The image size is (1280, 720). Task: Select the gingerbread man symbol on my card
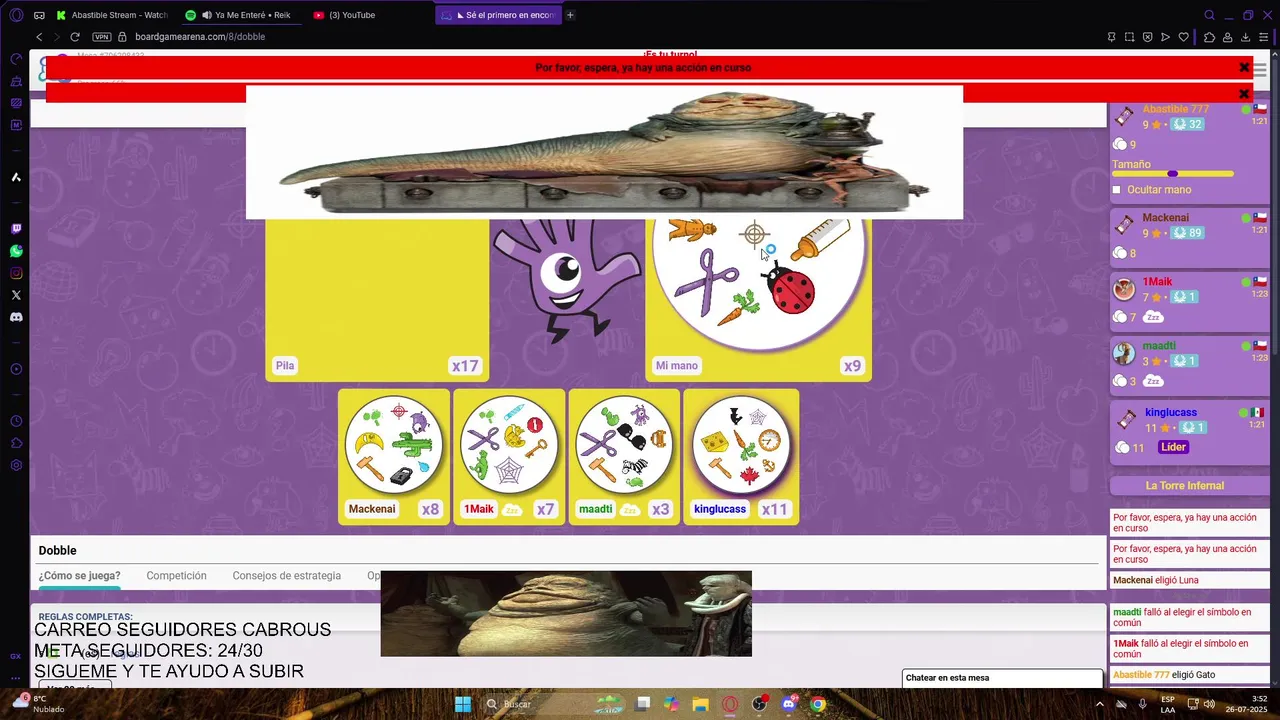692,229
